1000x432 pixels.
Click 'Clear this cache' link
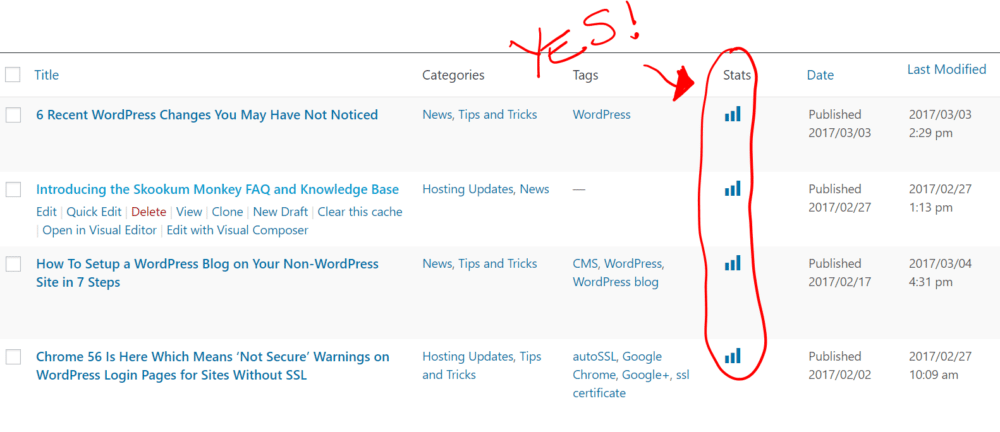tap(360, 212)
